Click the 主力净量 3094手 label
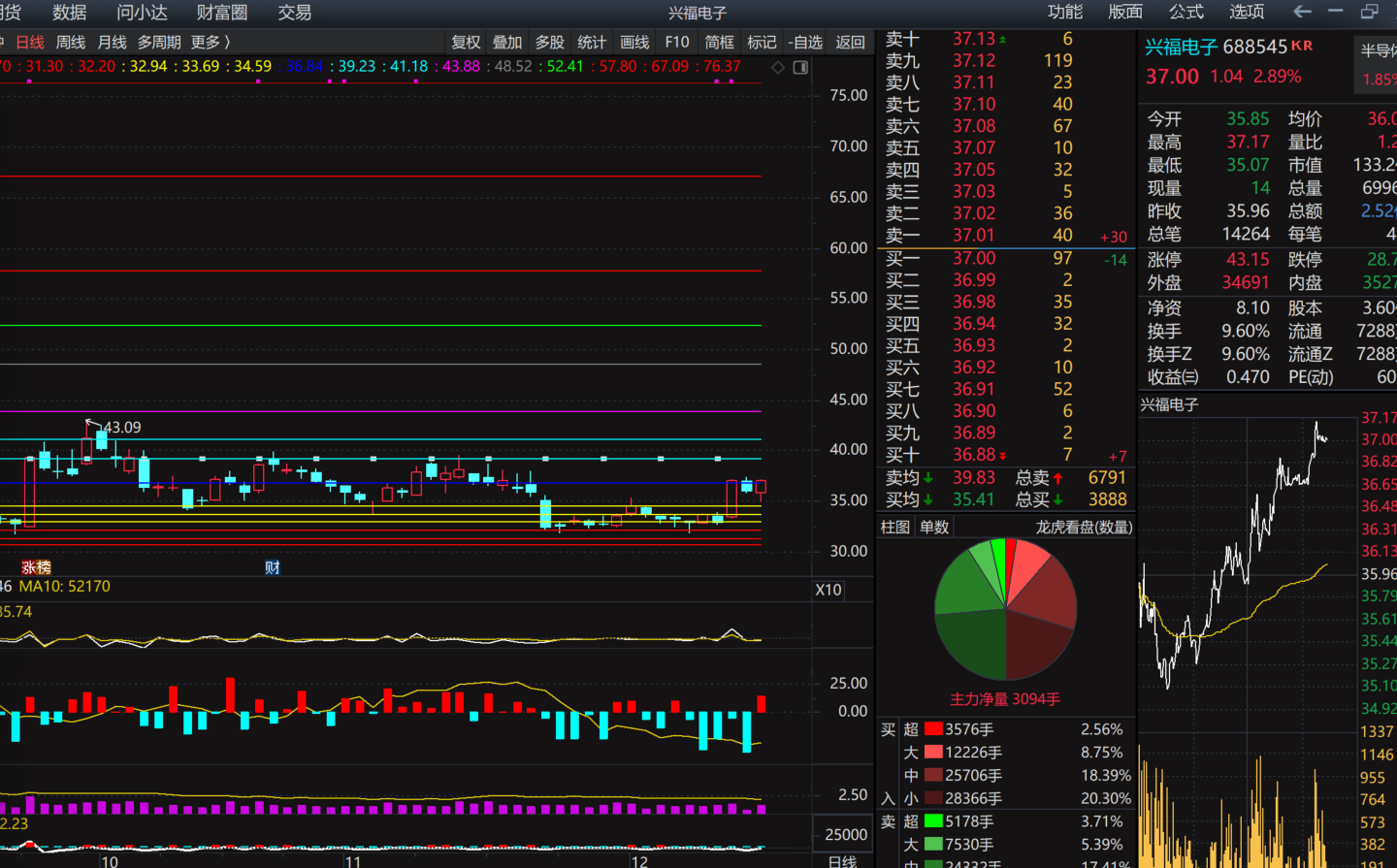This screenshot has height=868, width=1397. tap(1005, 699)
